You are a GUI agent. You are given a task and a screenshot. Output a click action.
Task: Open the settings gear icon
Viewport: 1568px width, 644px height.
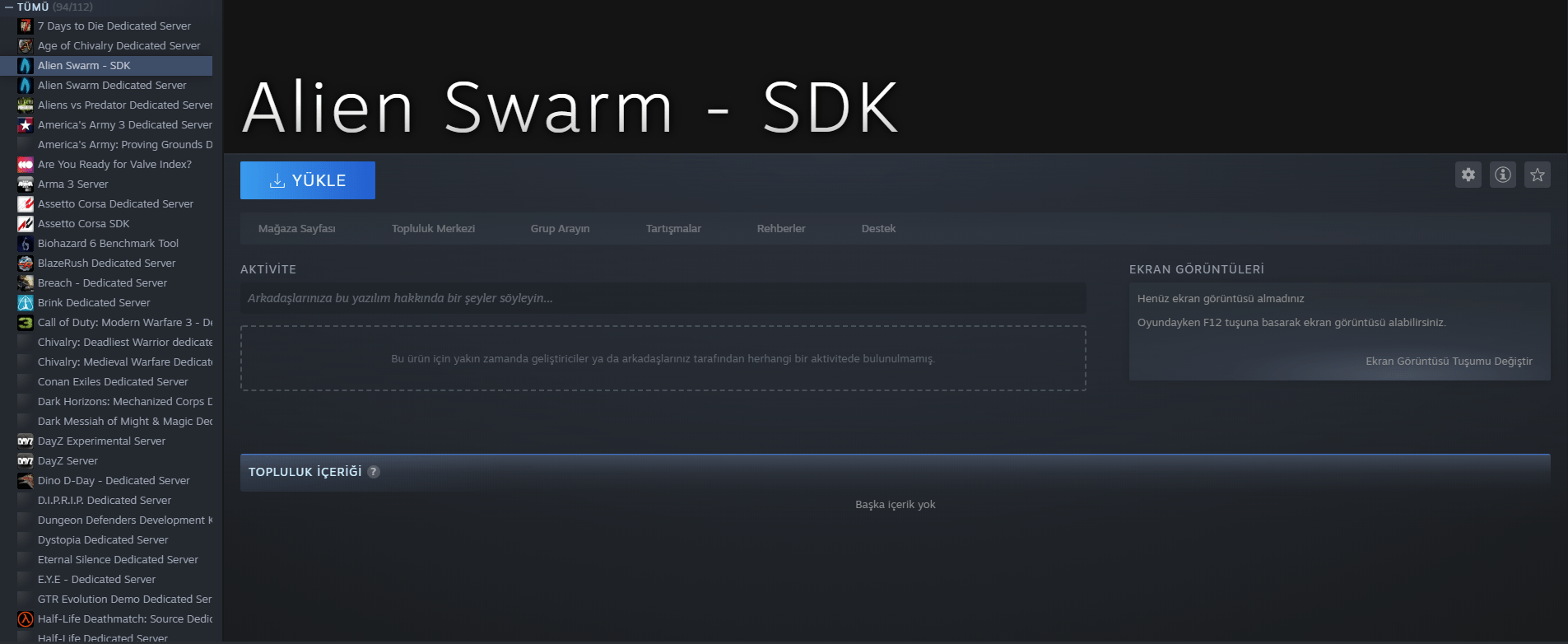point(1468,175)
